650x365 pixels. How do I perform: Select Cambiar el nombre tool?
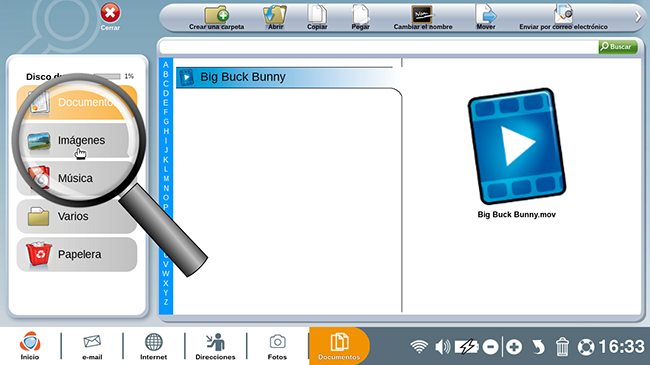422,15
